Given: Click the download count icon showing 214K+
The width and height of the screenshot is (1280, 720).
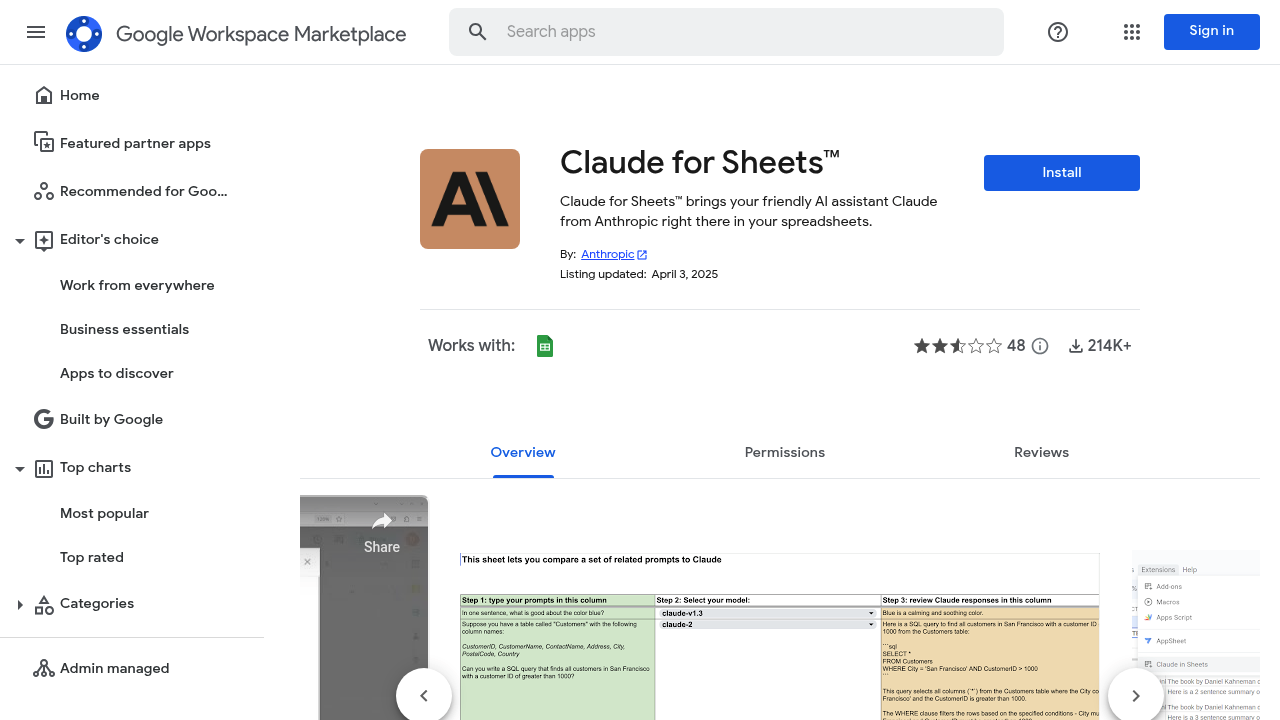Looking at the screenshot, I should [1075, 345].
